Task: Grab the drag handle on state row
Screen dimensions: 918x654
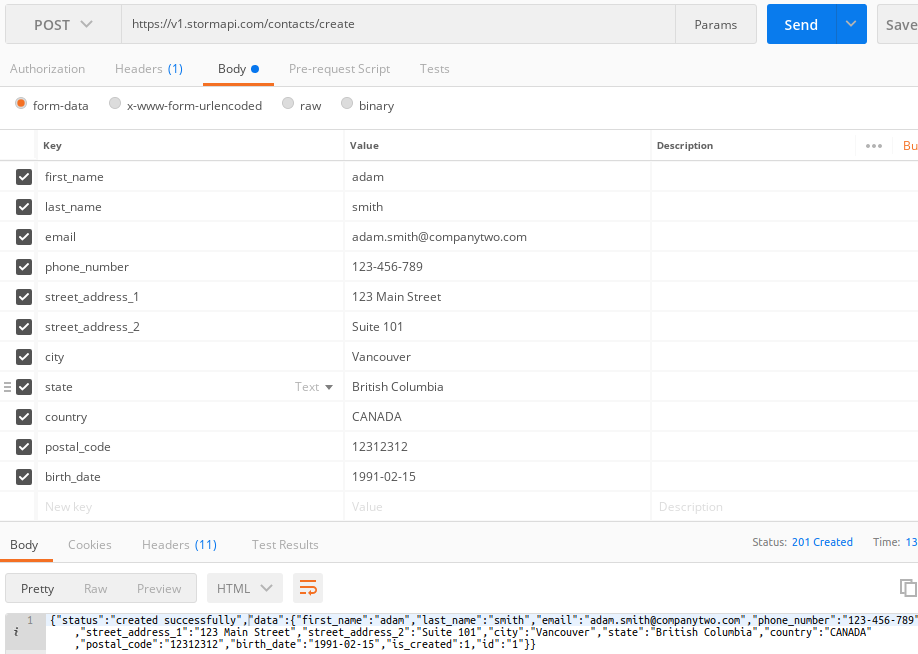Action: [7, 387]
